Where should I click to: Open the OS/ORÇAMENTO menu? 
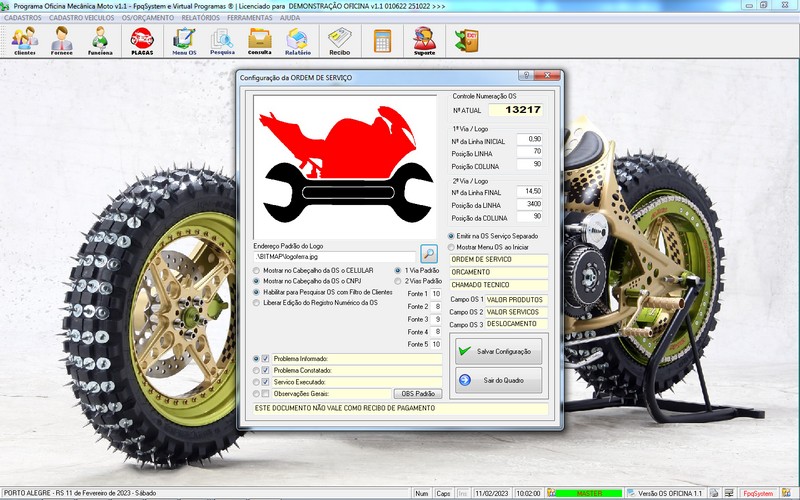pyautogui.click(x=147, y=17)
